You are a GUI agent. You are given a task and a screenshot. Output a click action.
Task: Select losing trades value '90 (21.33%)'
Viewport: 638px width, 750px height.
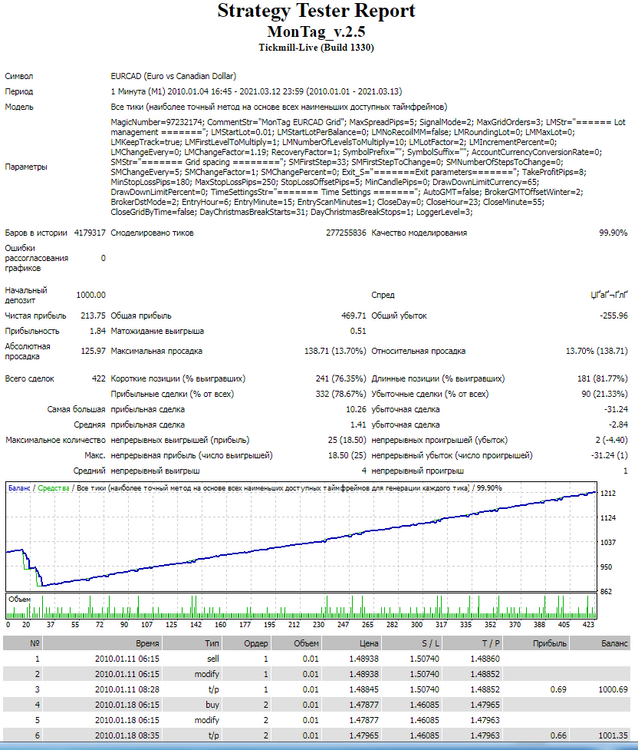click(x=604, y=394)
